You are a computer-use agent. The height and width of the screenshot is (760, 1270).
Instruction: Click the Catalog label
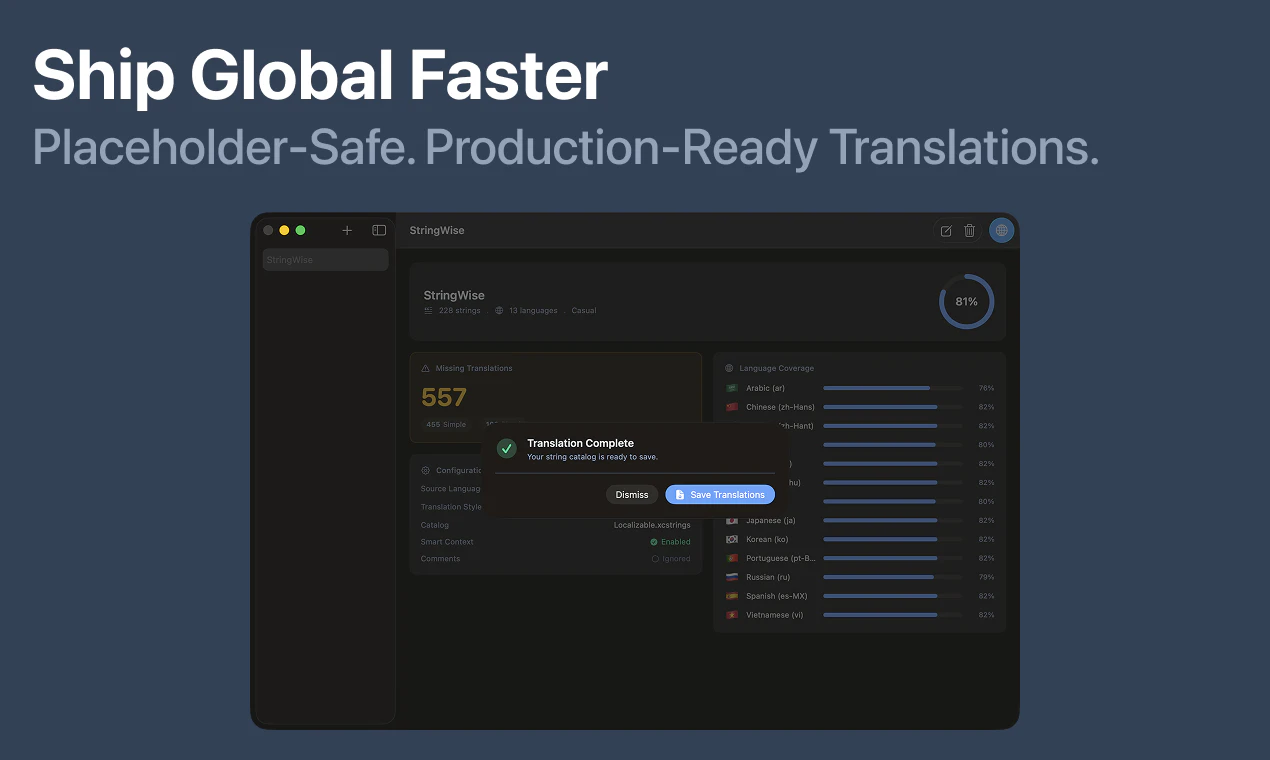(x=435, y=525)
